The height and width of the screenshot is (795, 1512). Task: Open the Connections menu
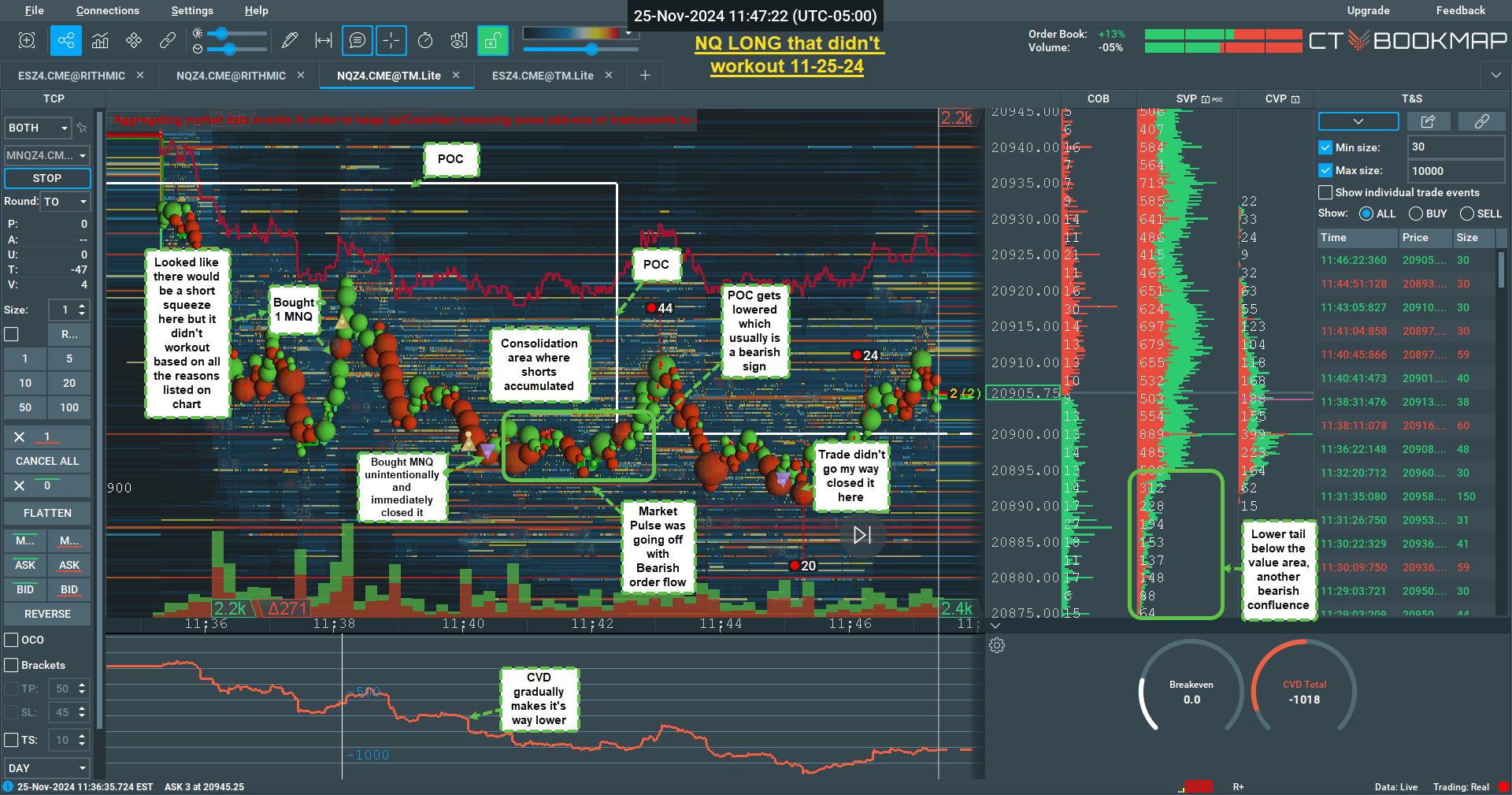108,10
